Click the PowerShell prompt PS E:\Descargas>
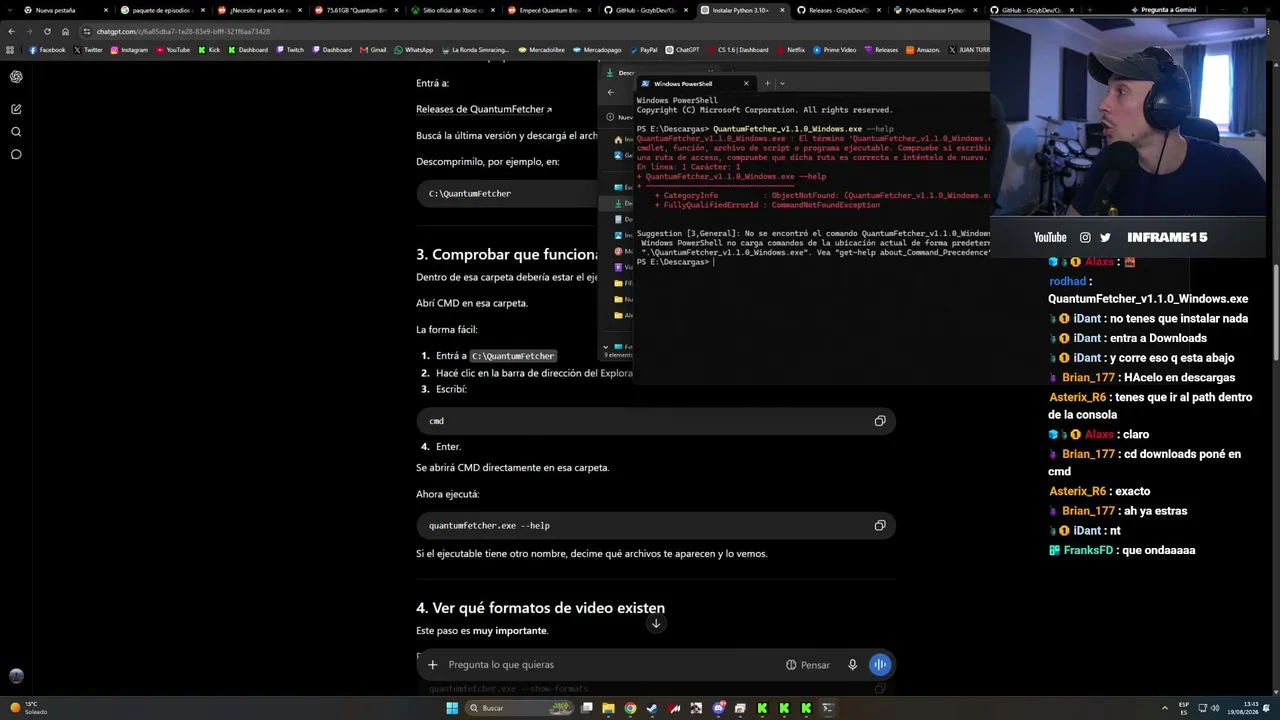This screenshot has height=720, width=1280. 672,262
